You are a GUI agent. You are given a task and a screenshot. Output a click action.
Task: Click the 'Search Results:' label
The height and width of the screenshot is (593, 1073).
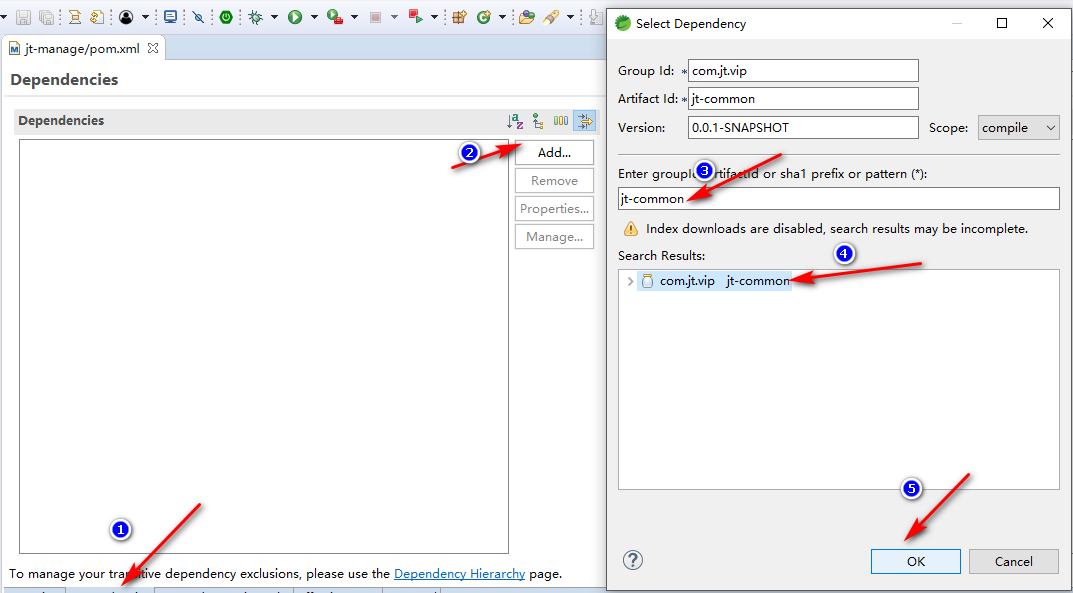pos(661,255)
